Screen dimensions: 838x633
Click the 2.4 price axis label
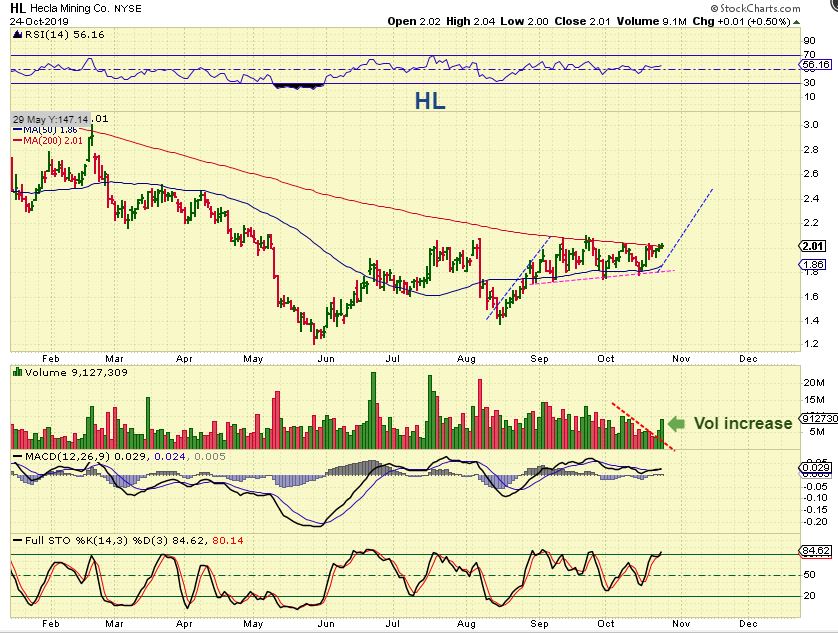coord(811,199)
